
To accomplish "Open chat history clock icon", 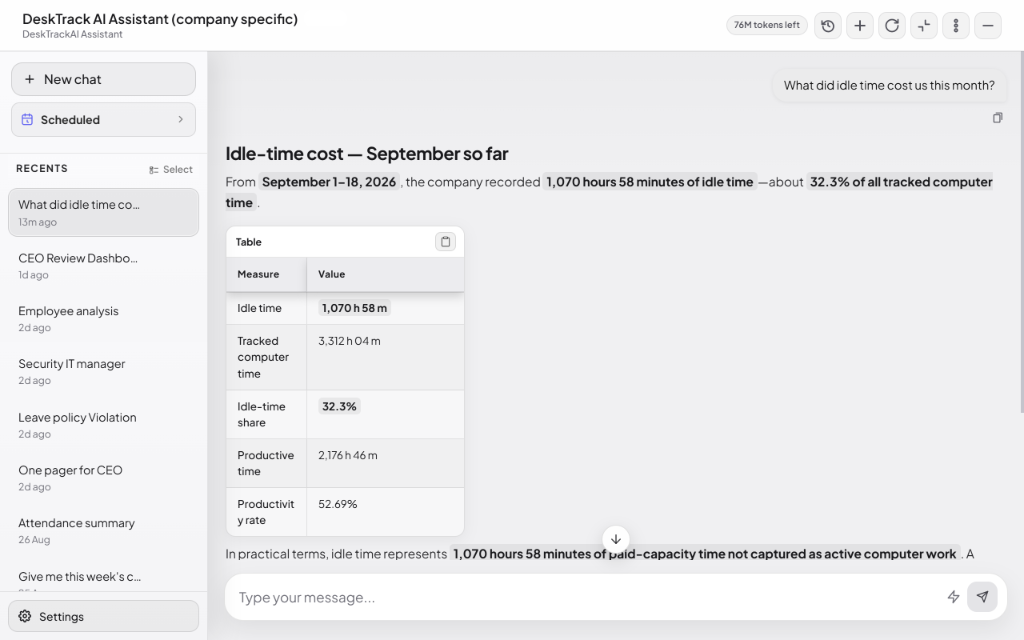I will point(827,26).
